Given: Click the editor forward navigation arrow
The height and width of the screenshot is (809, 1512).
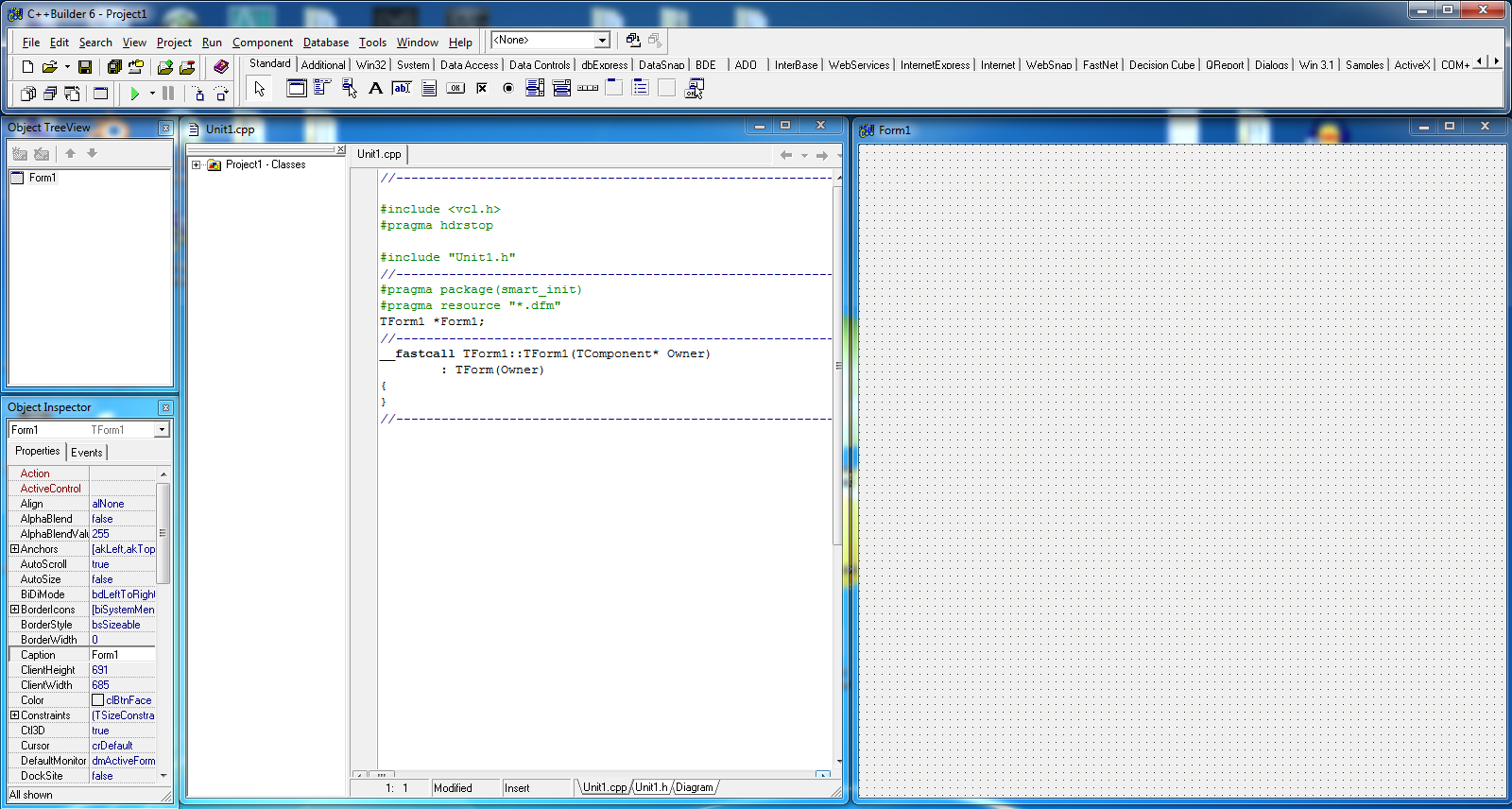Looking at the screenshot, I should pyautogui.click(x=822, y=155).
